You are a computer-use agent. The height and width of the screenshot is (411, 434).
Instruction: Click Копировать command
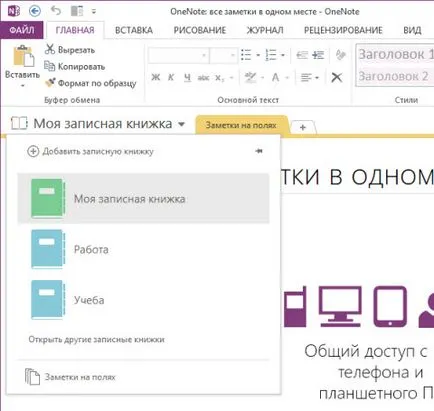tap(75, 67)
